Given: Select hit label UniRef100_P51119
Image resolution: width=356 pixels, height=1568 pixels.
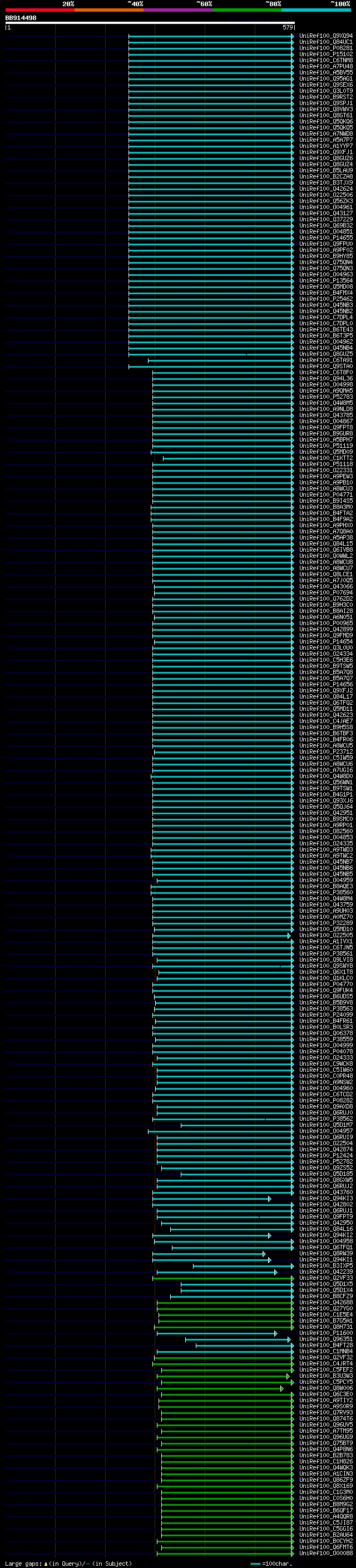Looking at the screenshot, I should point(326,446).
